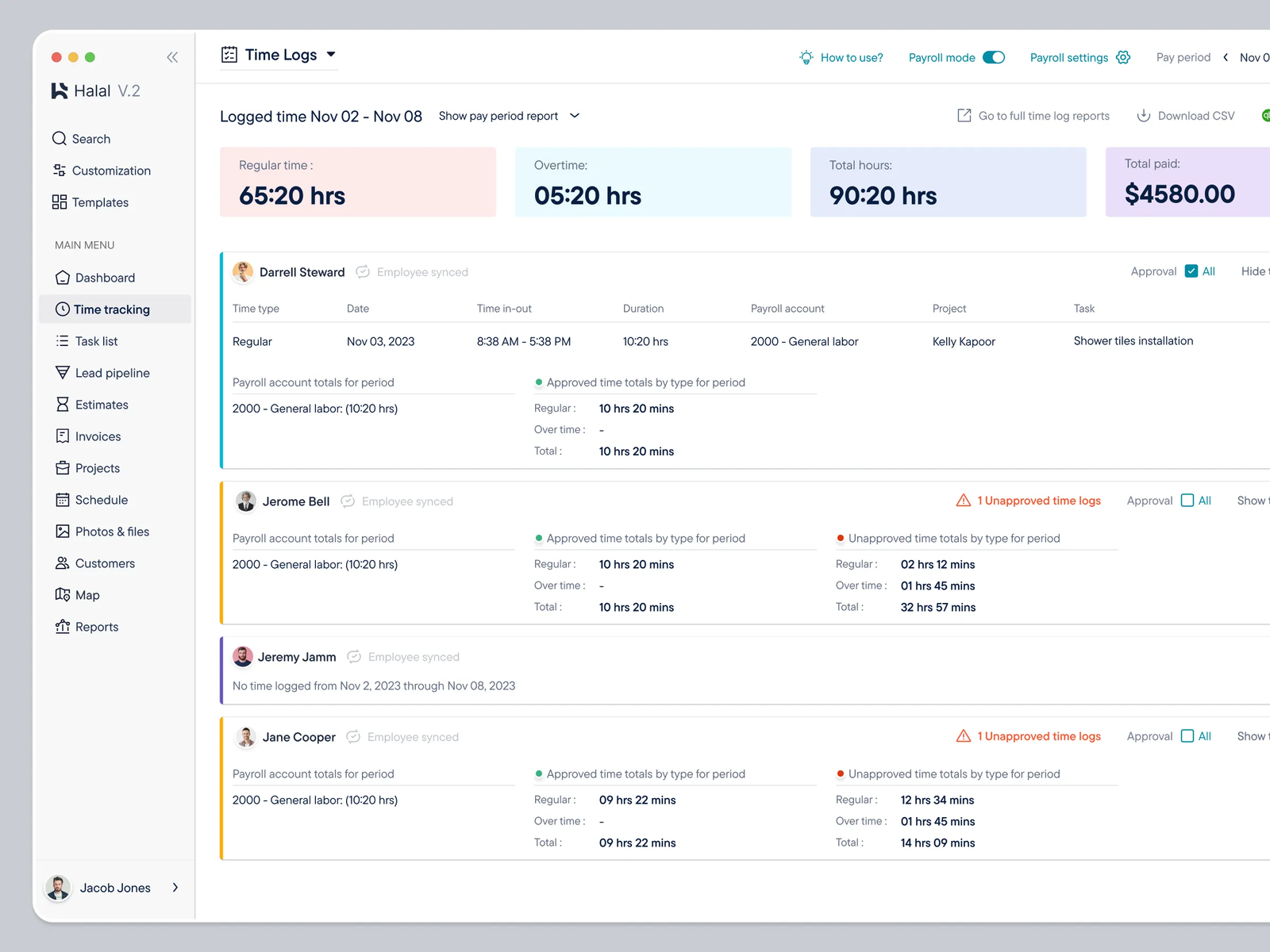
Task: Select Invoices in the sidebar menu
Action: coord(98,436)
